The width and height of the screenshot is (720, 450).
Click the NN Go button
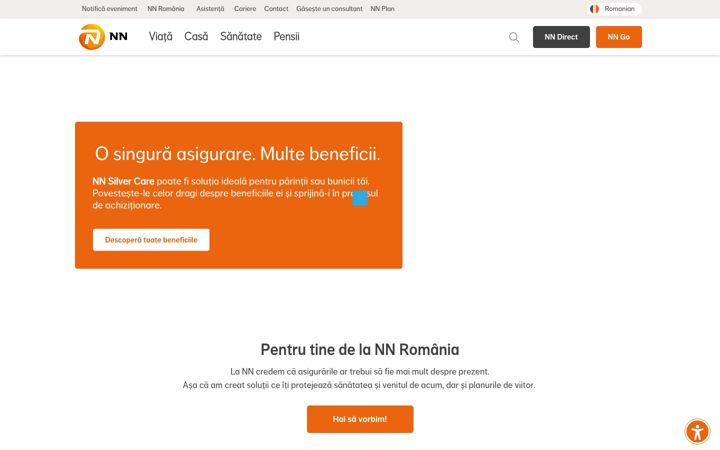(x=619, y=37)
